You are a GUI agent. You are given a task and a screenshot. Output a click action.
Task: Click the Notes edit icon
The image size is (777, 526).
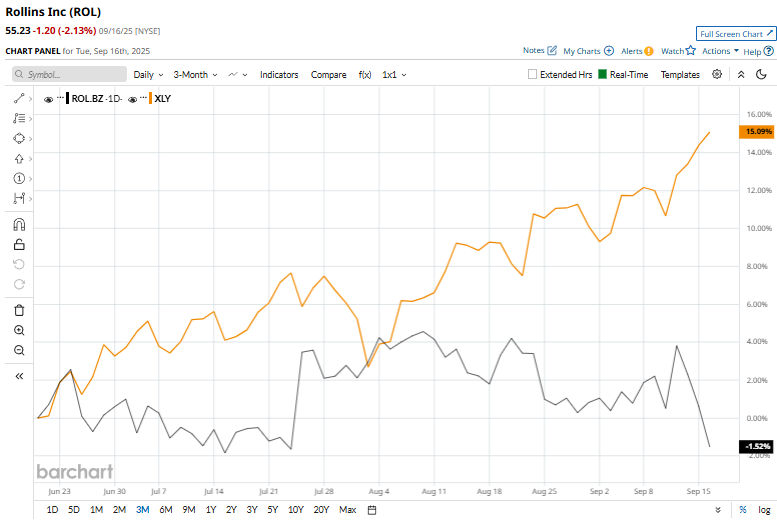[x=552, y=51]
